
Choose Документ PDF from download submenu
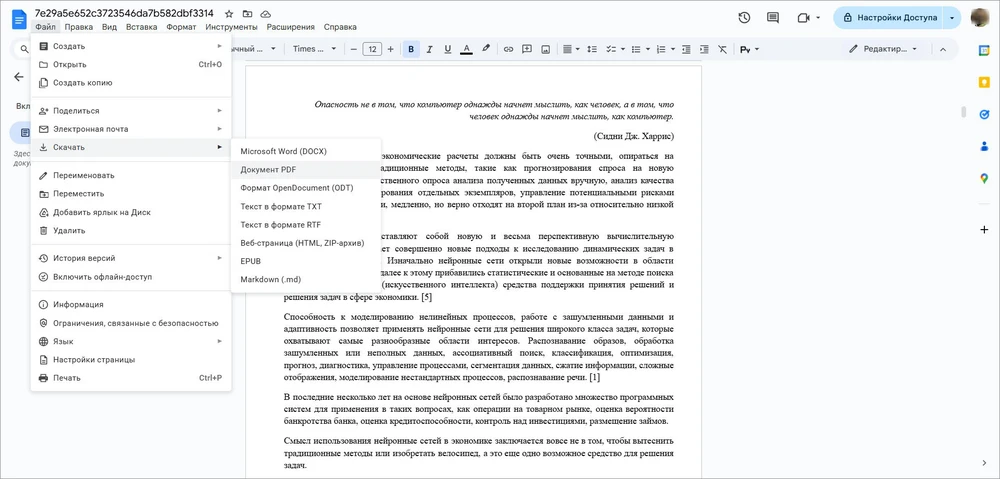tap(268, 169)
